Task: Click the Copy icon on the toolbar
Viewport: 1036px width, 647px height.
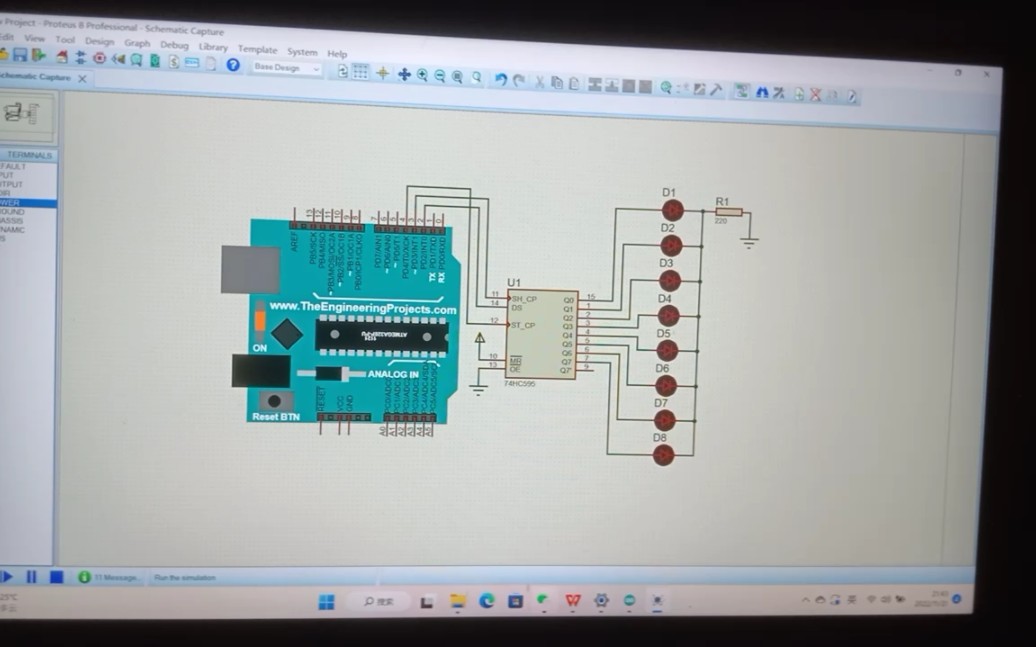Action: pyautogui.click(x=557, y=81)
